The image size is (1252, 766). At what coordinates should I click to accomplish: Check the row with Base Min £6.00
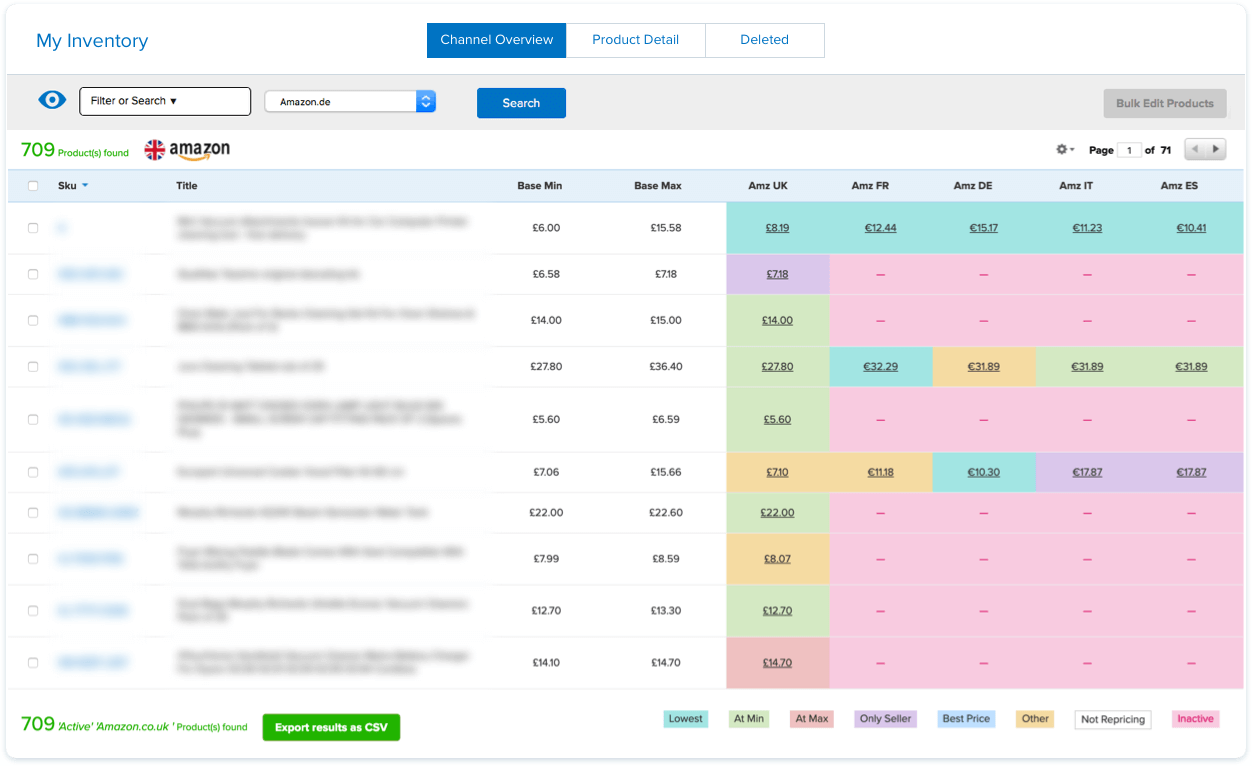33,228
